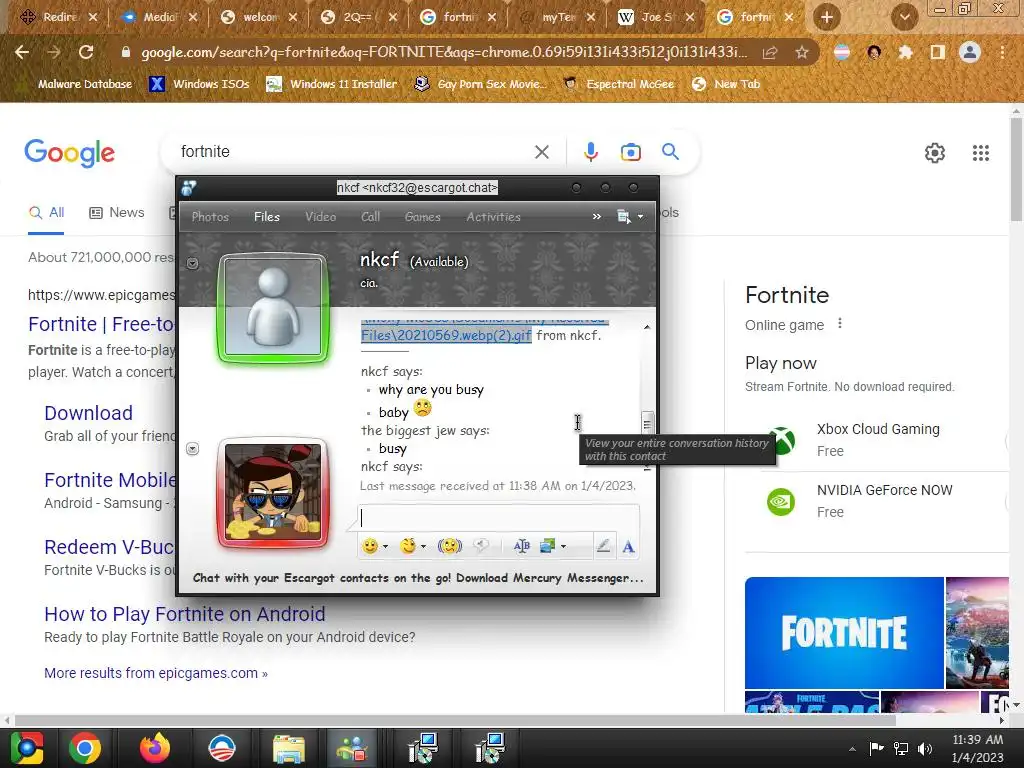Select the News search tab
Image resolution: width=1024 pixels, height=768 pixels.
(117, 213)
